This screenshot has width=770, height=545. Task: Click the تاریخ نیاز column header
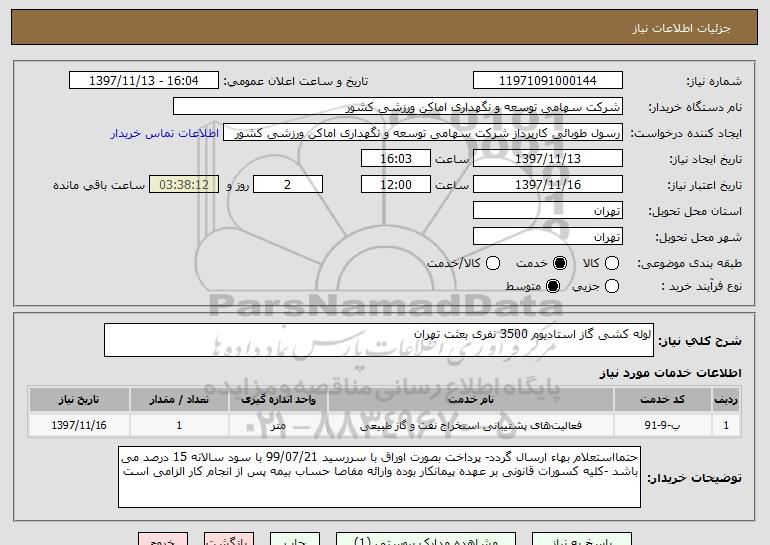(x=79, y=399)
